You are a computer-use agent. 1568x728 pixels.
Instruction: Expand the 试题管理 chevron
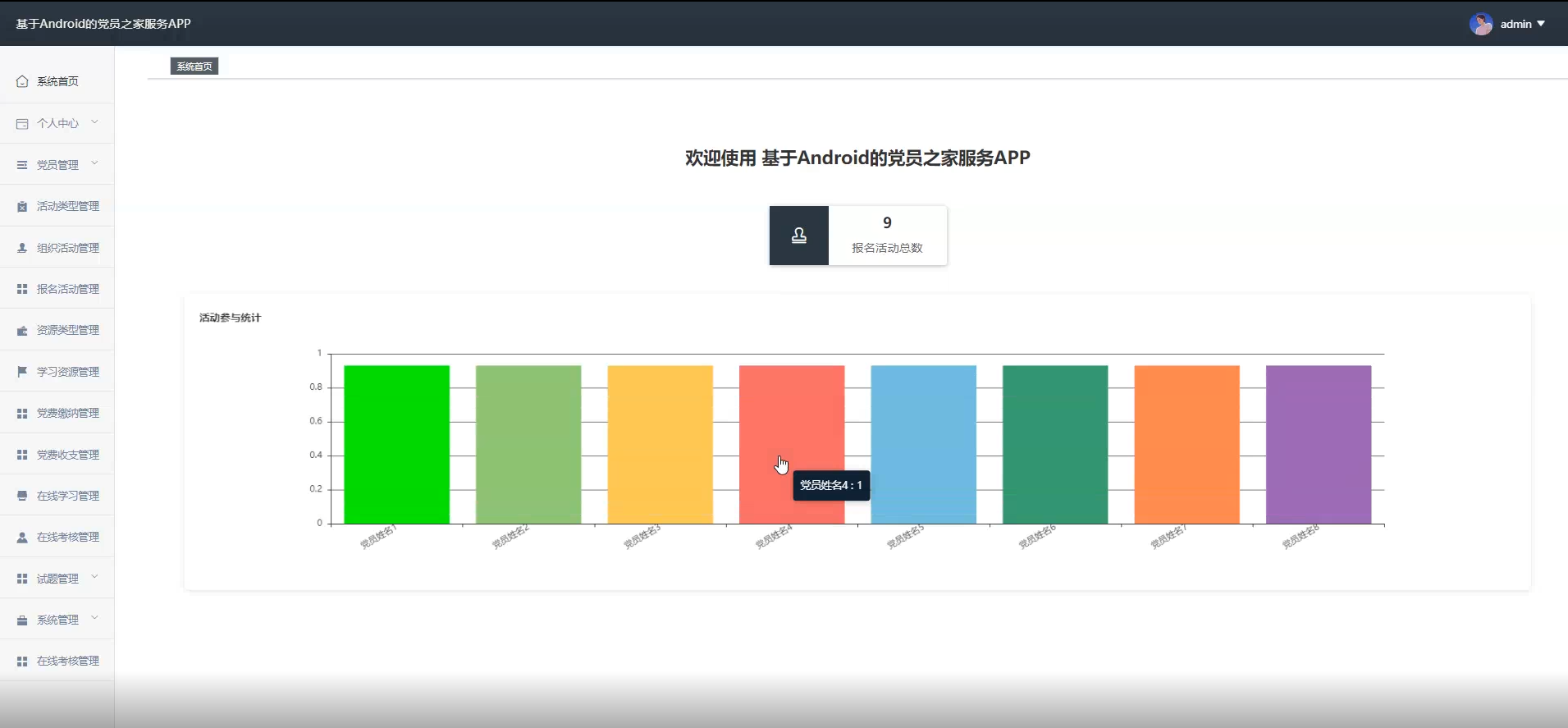pyautogui.click(x=94, y=577)
